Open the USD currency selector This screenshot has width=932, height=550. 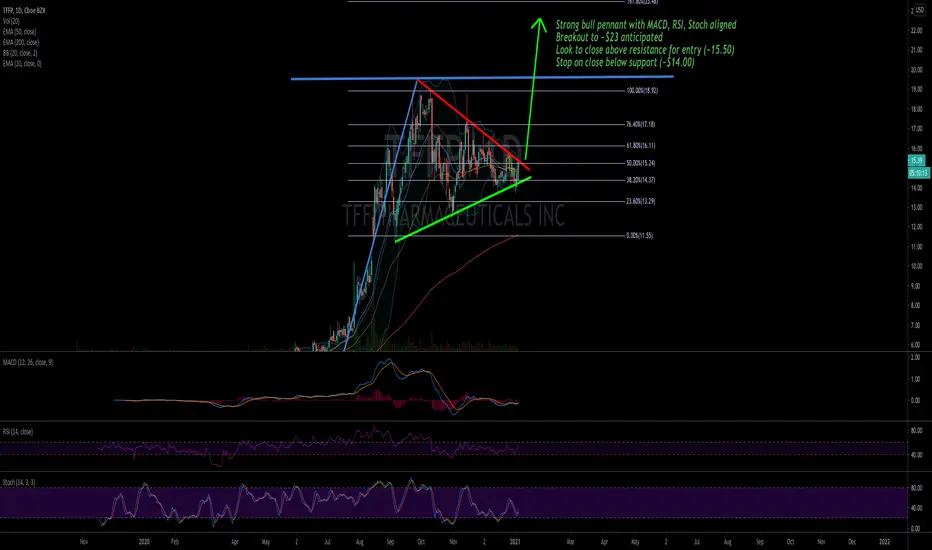[x=918, y=11]
